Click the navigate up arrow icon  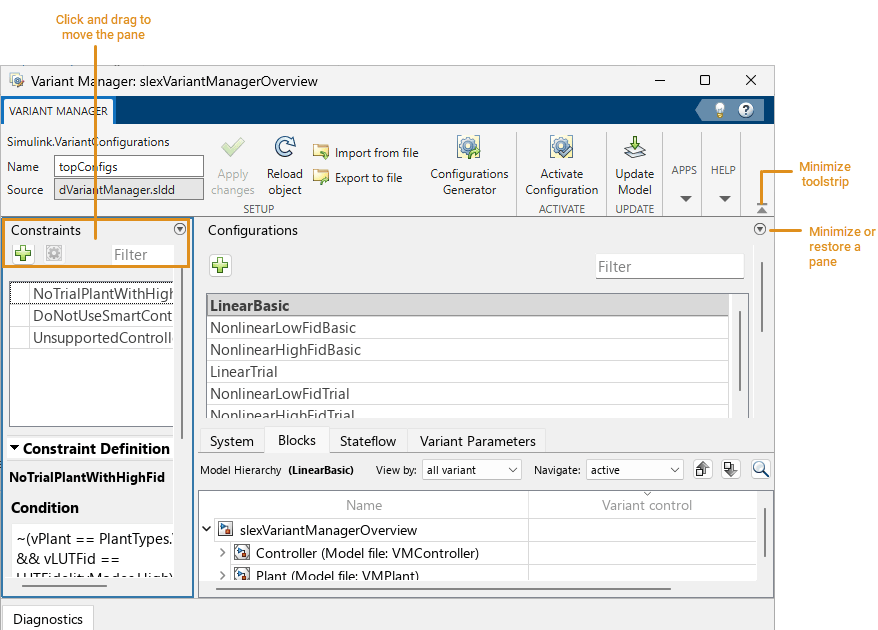click(x=702, y=469)
